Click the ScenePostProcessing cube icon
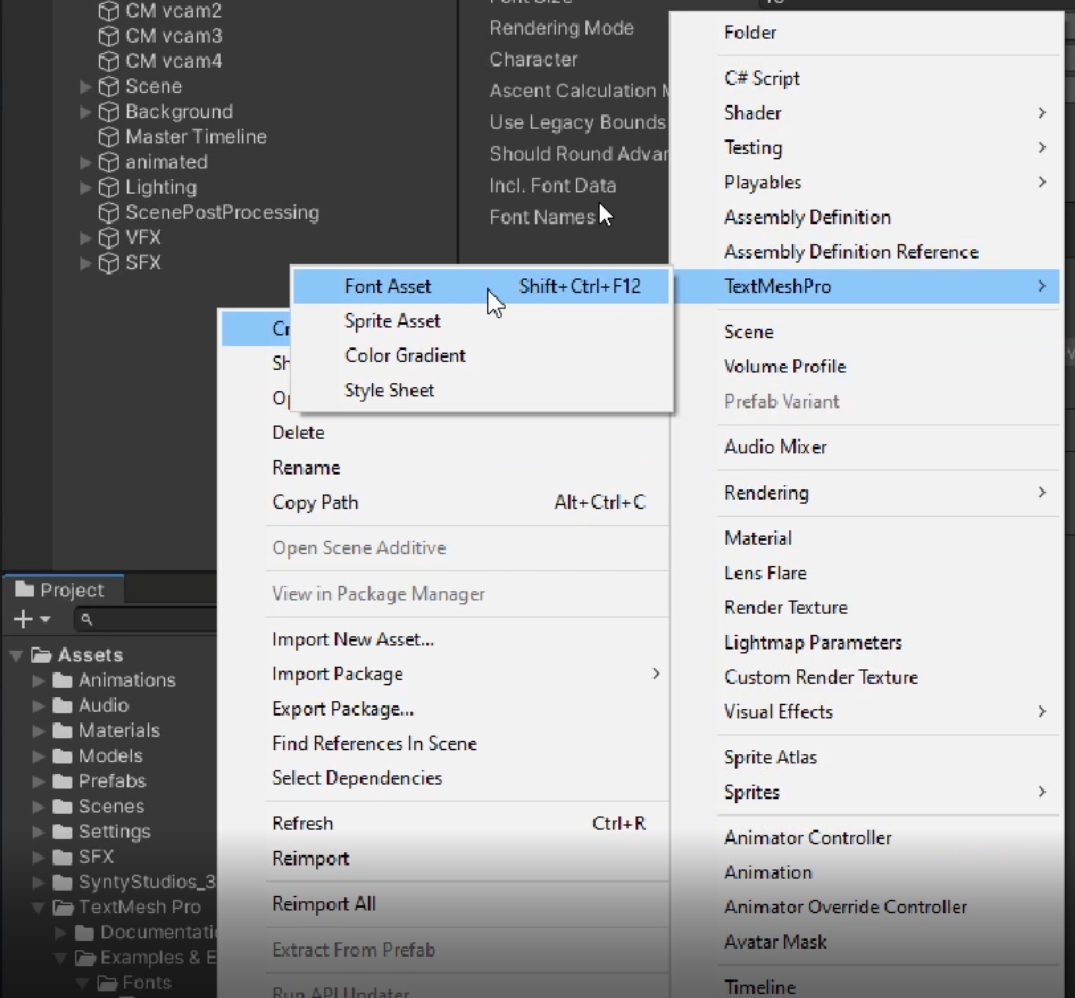 (x=108, y=213)
